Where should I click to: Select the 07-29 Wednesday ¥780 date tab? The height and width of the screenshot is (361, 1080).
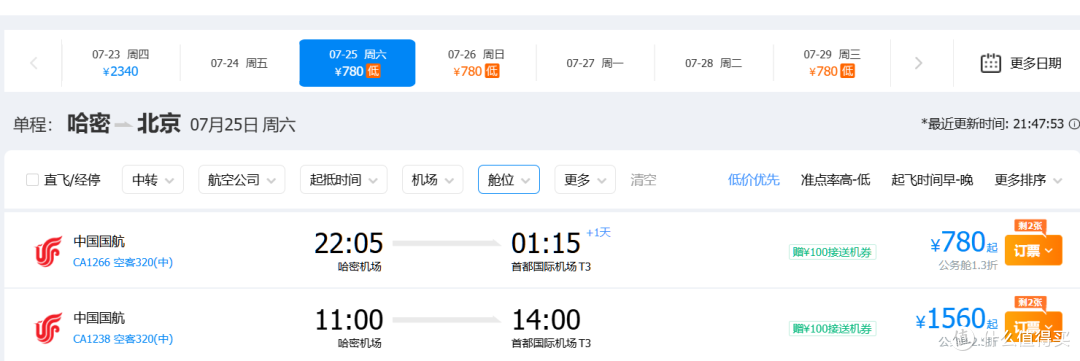pos(832,63)
